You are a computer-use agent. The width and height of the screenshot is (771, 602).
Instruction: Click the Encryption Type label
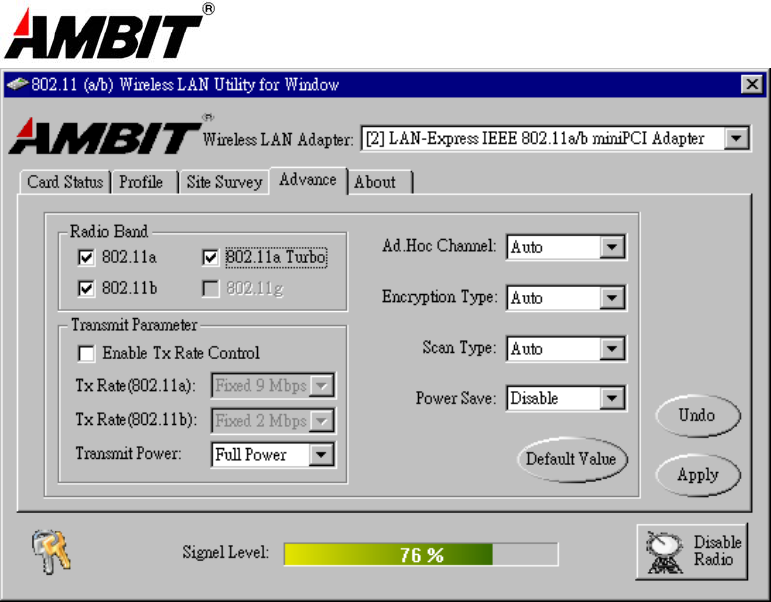coord(440,297)
